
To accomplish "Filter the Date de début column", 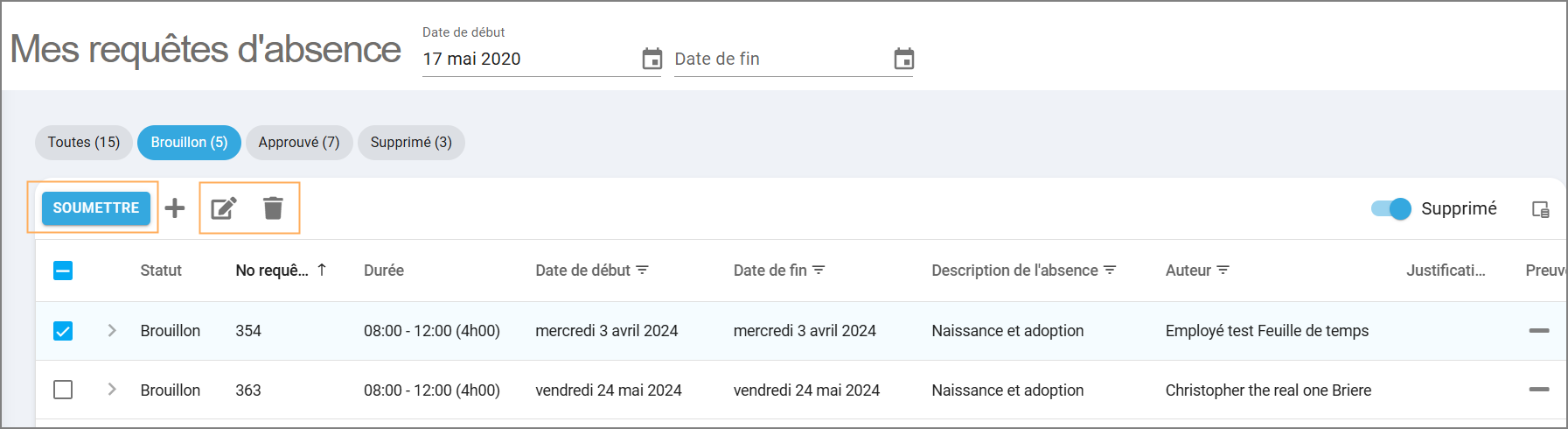I will (x=642, y=271).
